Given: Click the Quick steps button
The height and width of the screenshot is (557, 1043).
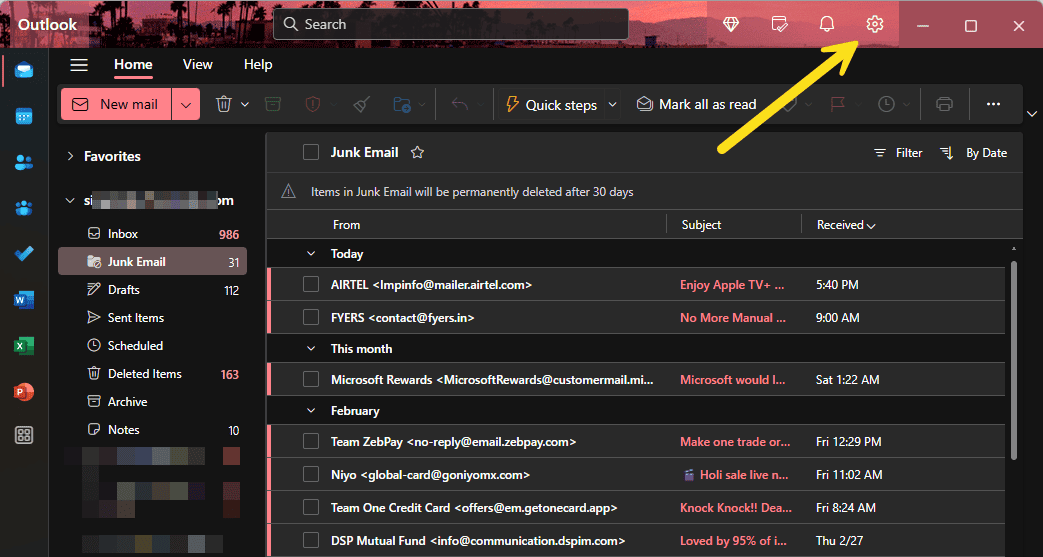Looking at the screenshot, I should click(x=552, y=104).
